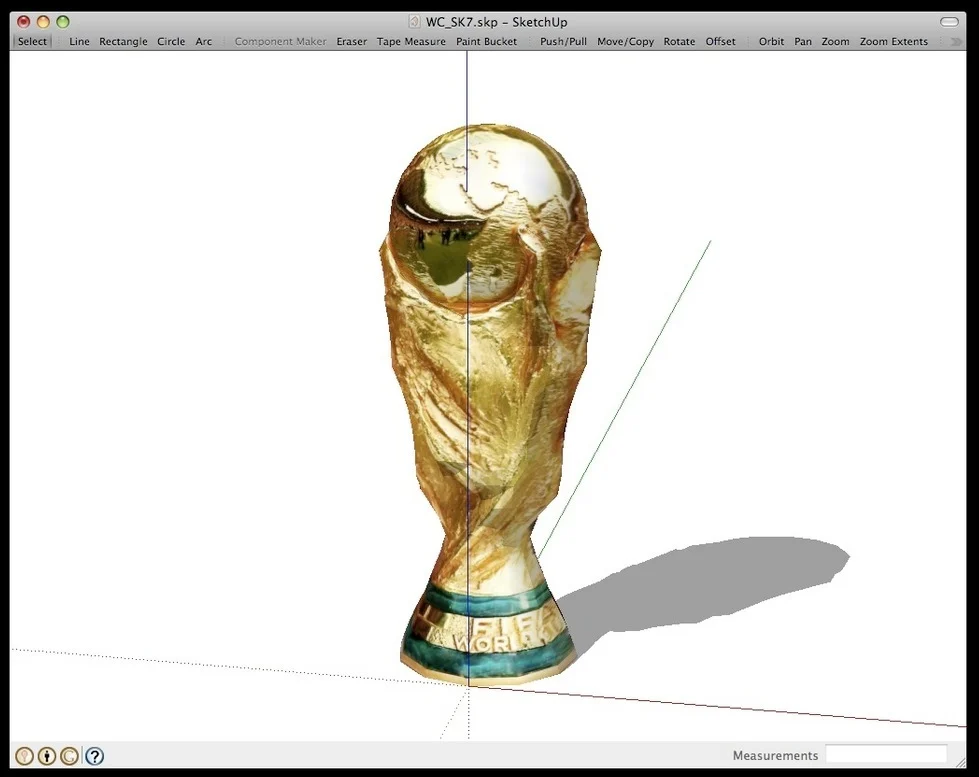The height and width of the screenshot is (777, 979).
Task: Open model credits from the person status icon
Action: pos(47,756)
